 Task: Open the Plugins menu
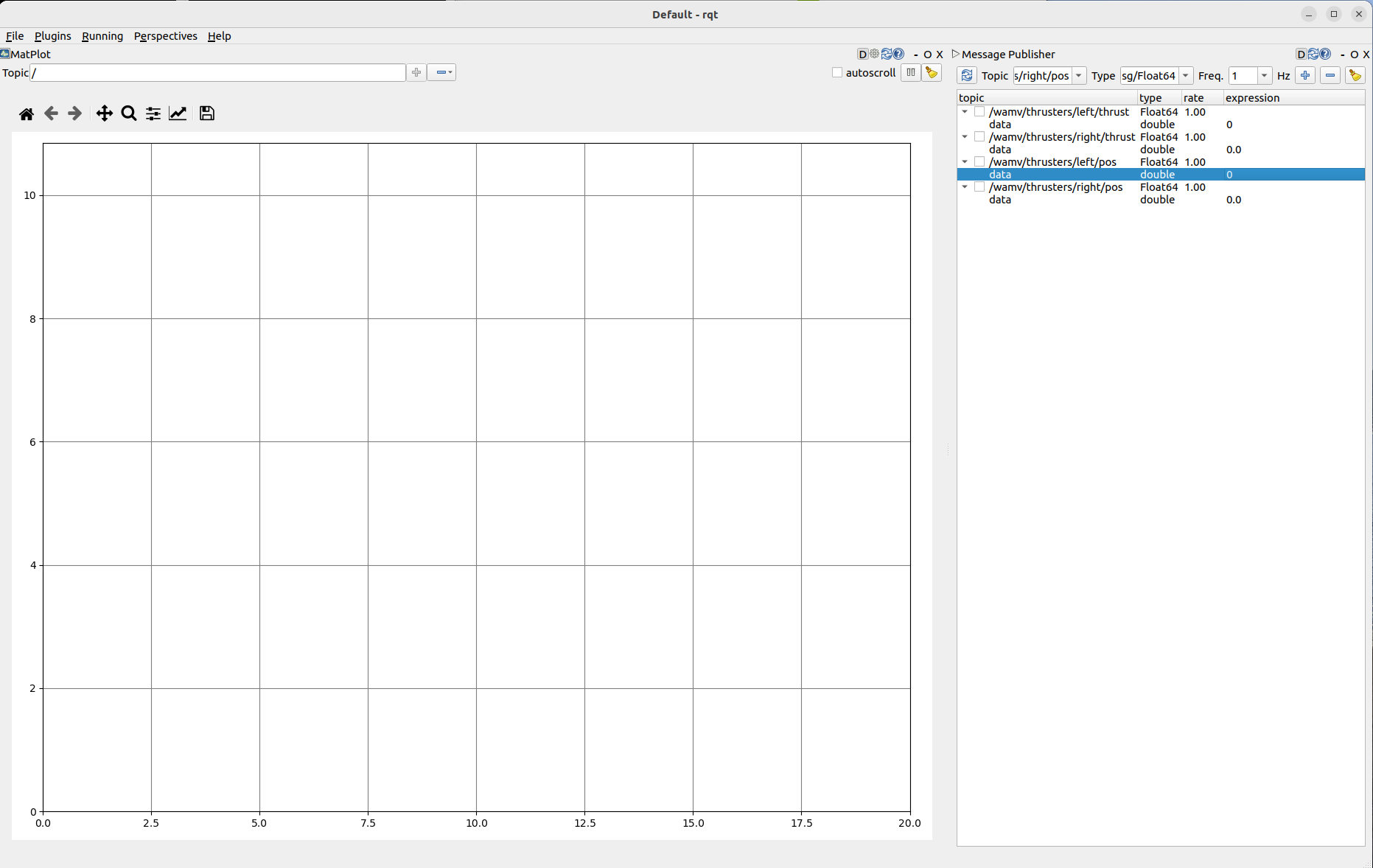tap(53, 36)
